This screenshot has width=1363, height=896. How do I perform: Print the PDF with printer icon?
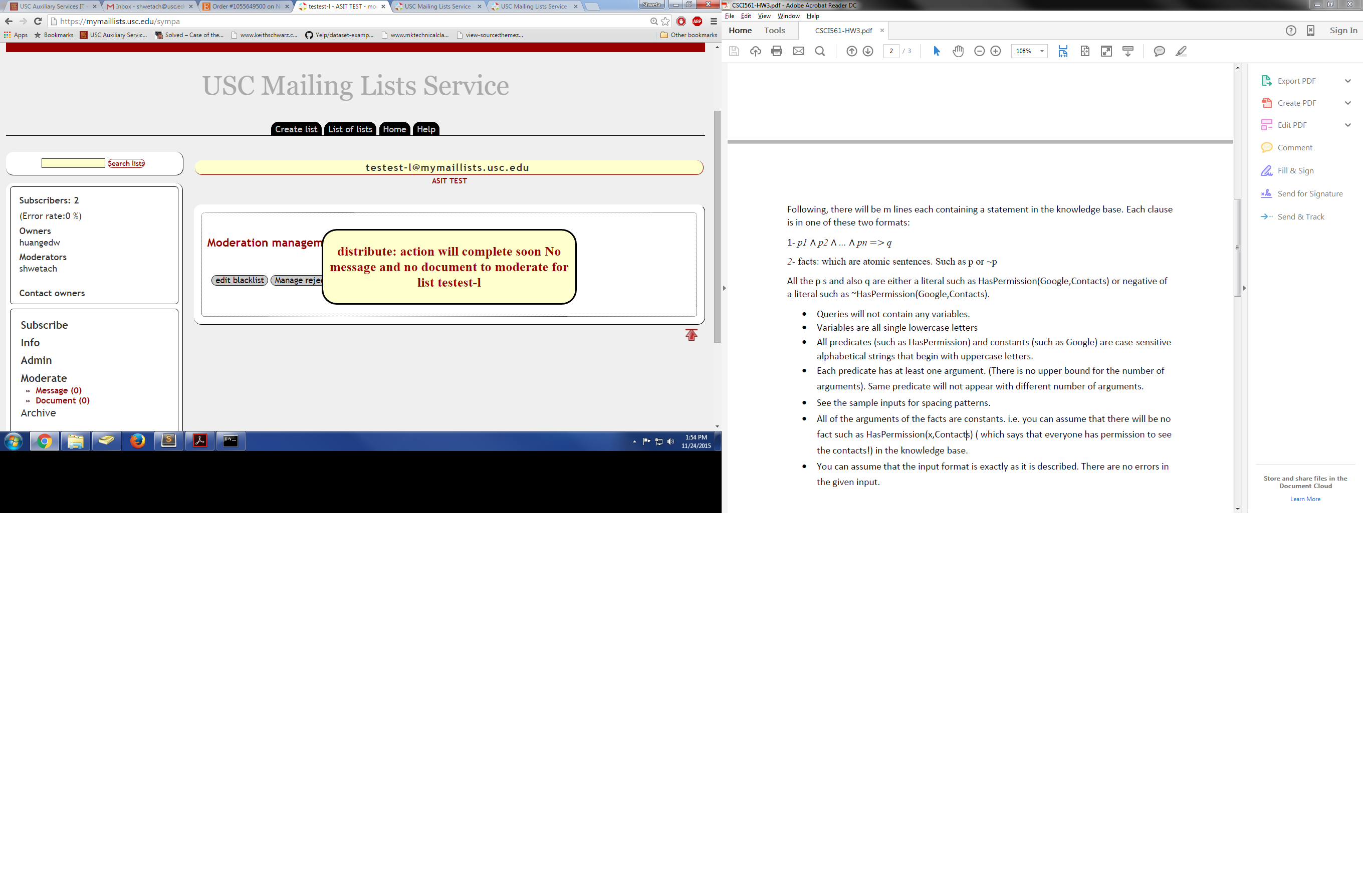[x=777, y=51]
